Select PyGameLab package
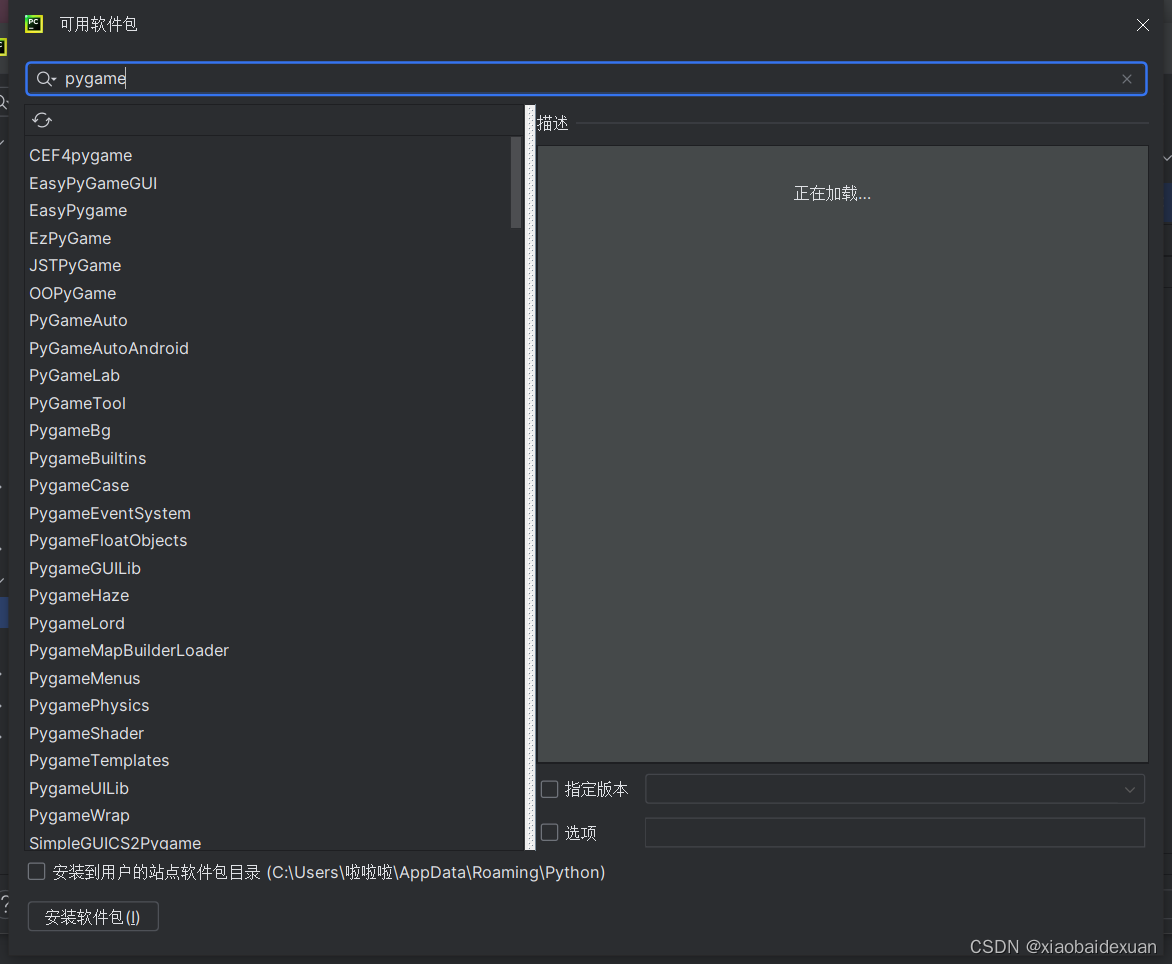 (x=74, y=375)
